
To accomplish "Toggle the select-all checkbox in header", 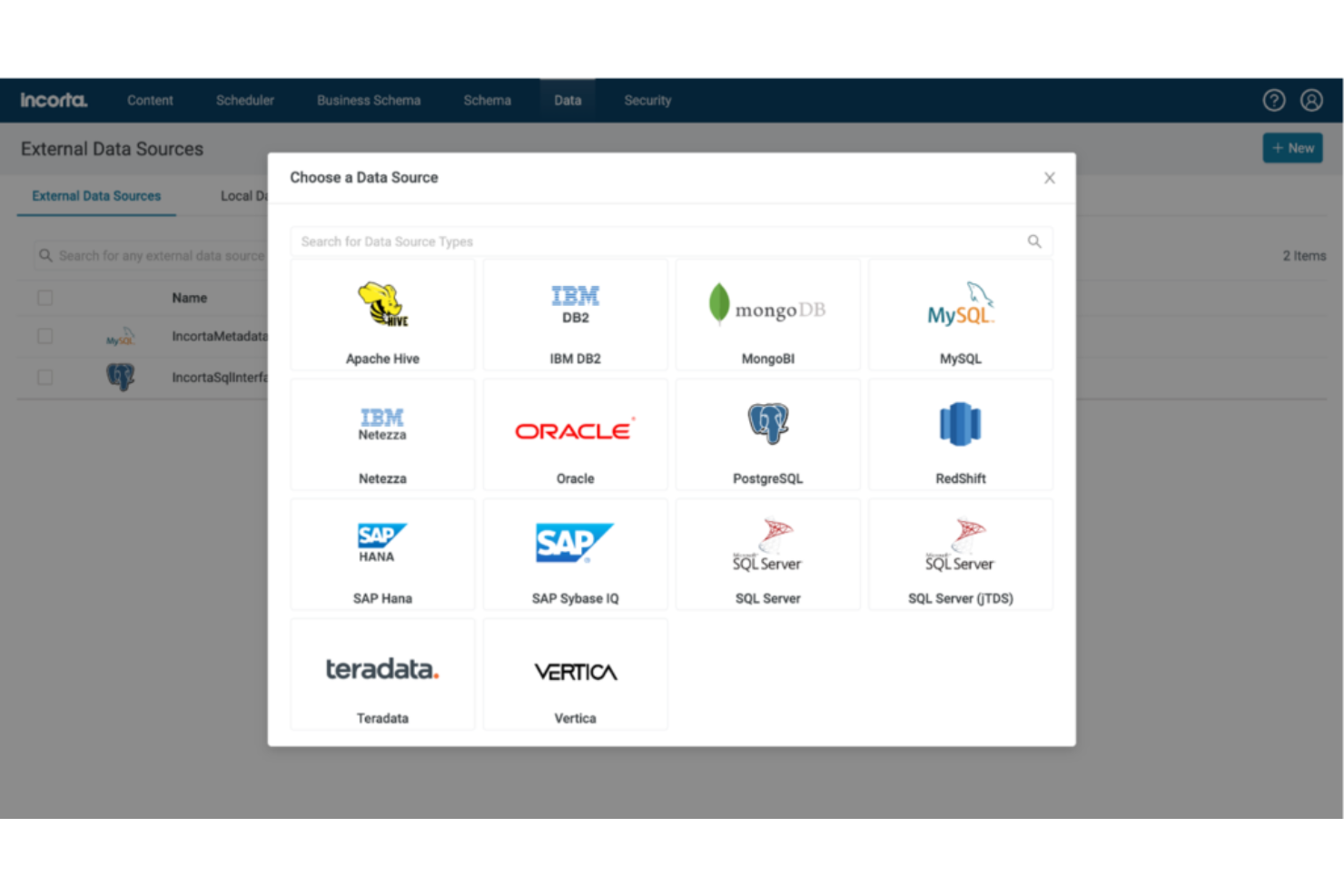I will click(44, 298).
